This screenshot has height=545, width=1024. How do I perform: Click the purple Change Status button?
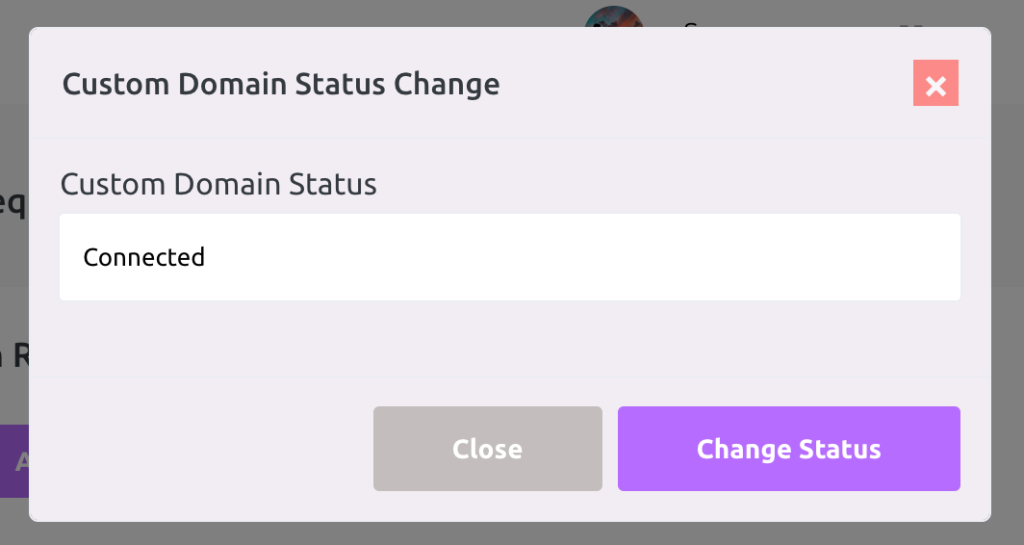789,448
